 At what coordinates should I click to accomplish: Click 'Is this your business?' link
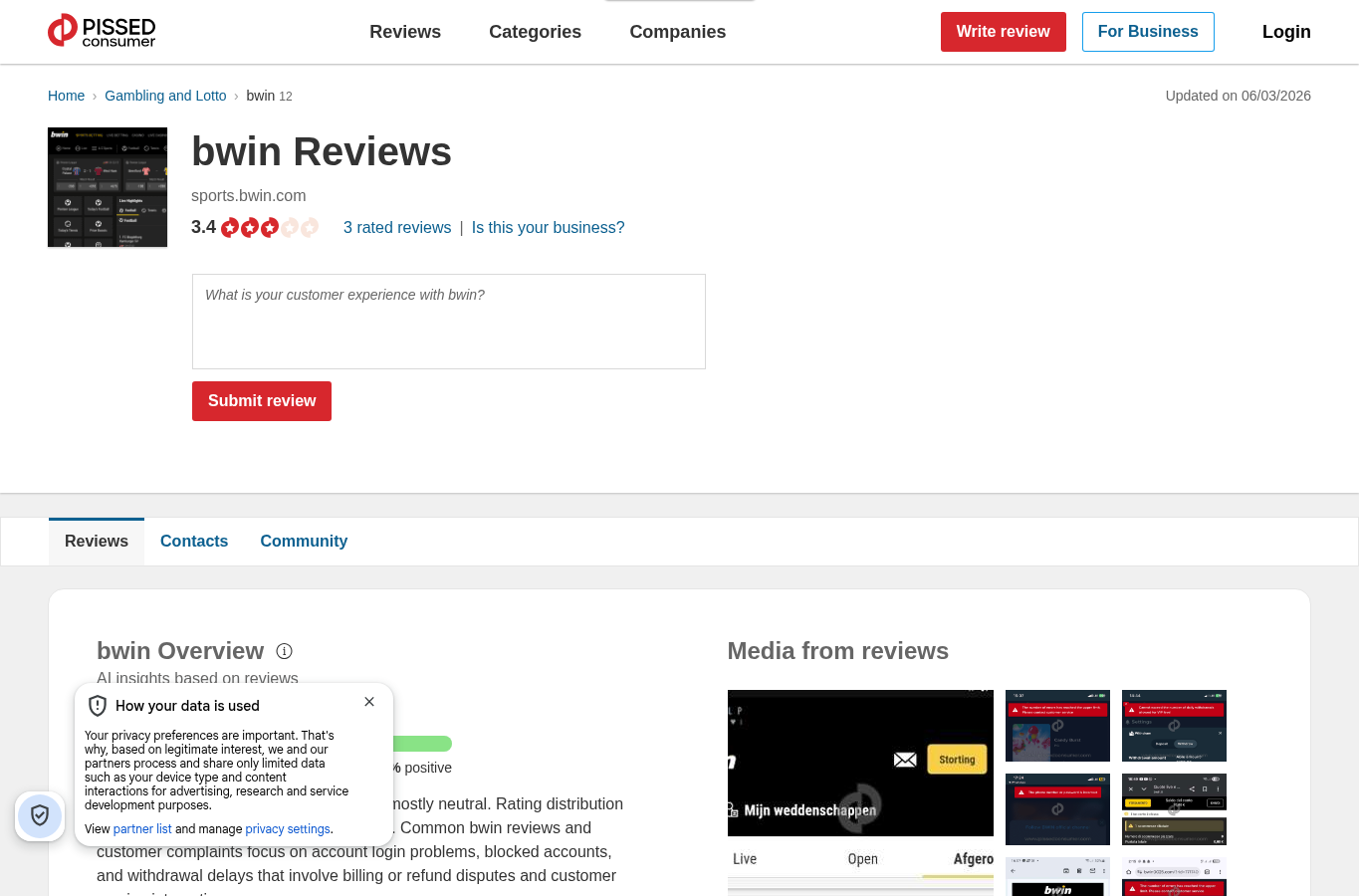(x=549, y=228)
